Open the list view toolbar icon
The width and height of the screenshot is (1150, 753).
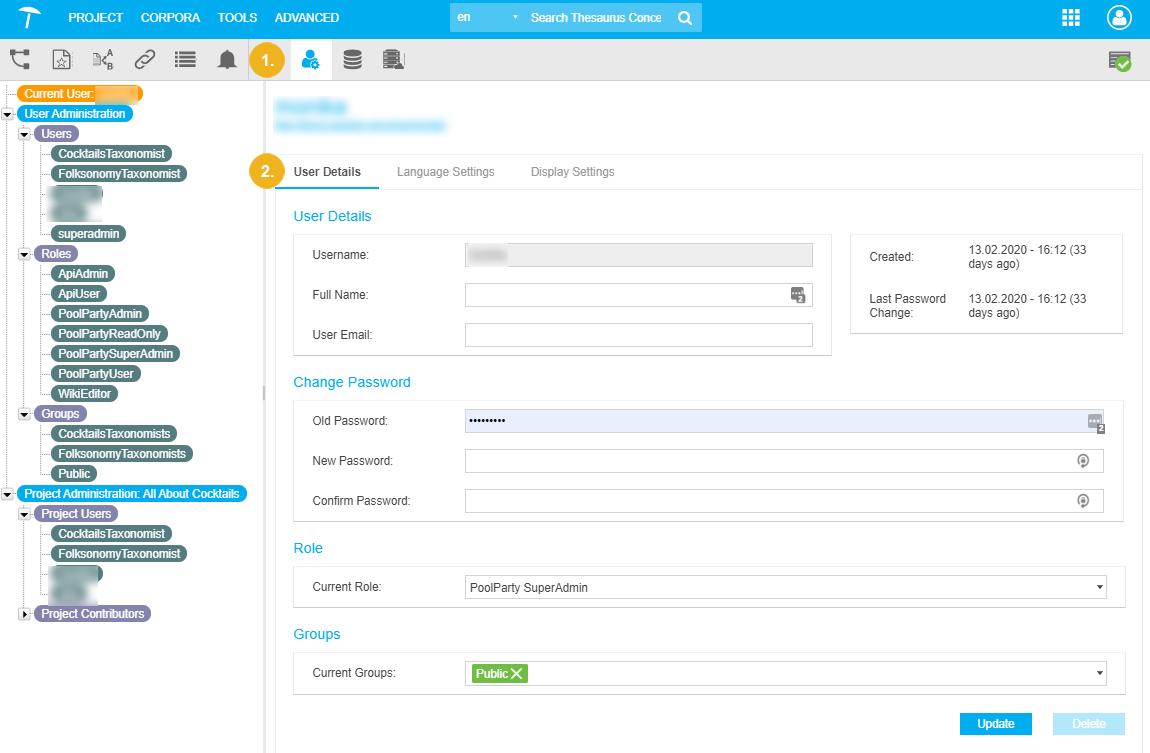(186, 59)
